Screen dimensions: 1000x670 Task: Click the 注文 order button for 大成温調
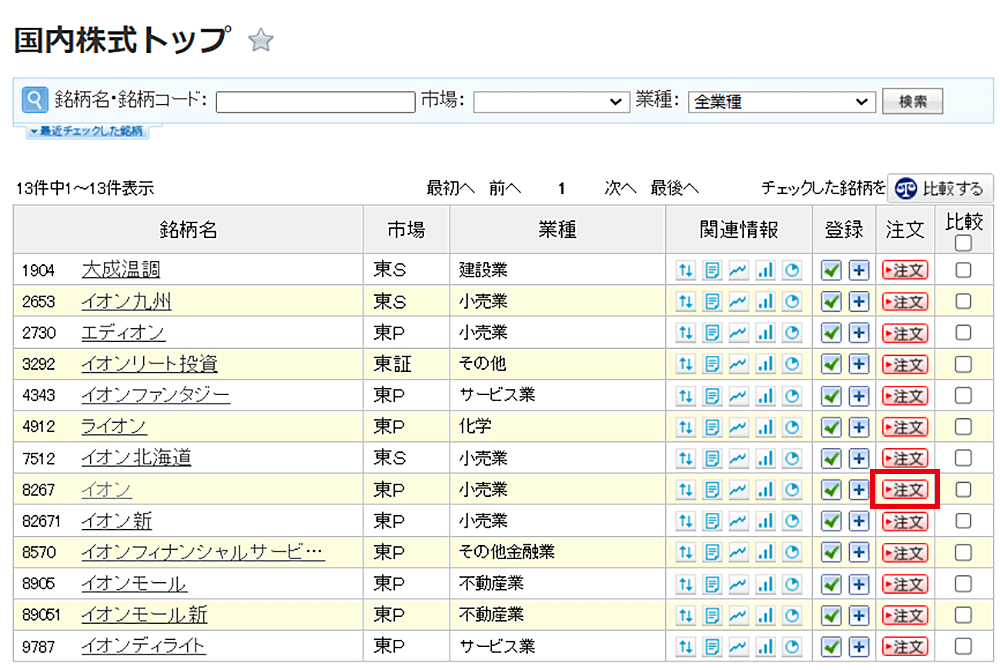905,270
